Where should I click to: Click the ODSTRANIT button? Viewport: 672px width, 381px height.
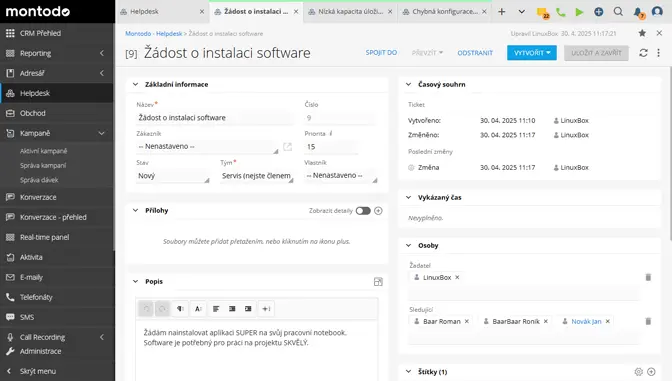pos(475,53)
